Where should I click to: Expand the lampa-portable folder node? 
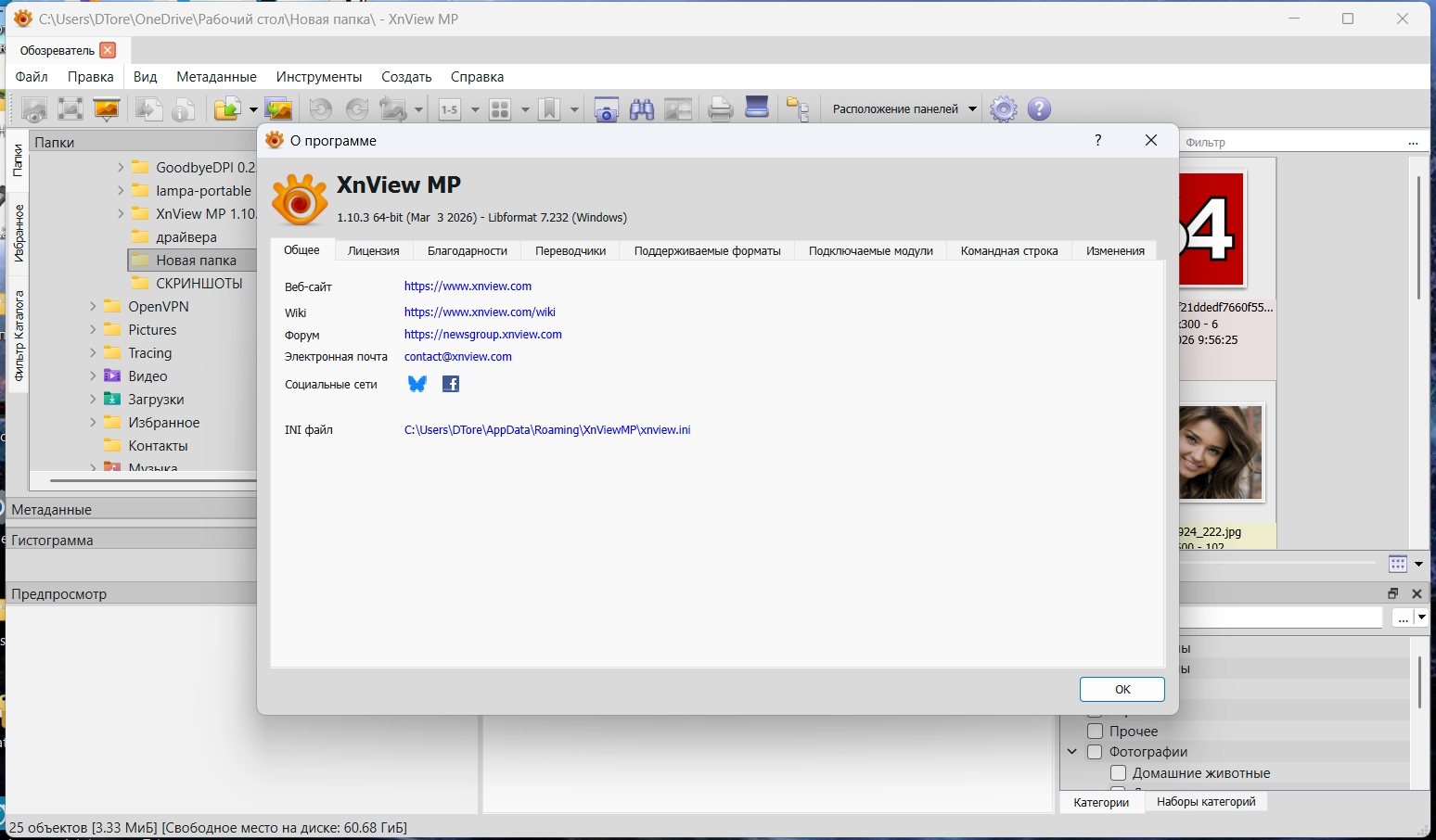[121, 191]
